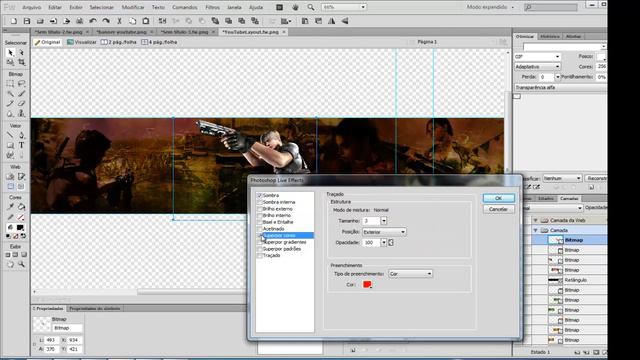Open the Filtros menu
Image resolution: width=640 pixels, height=360 pixels.
[x=212, y=7]
